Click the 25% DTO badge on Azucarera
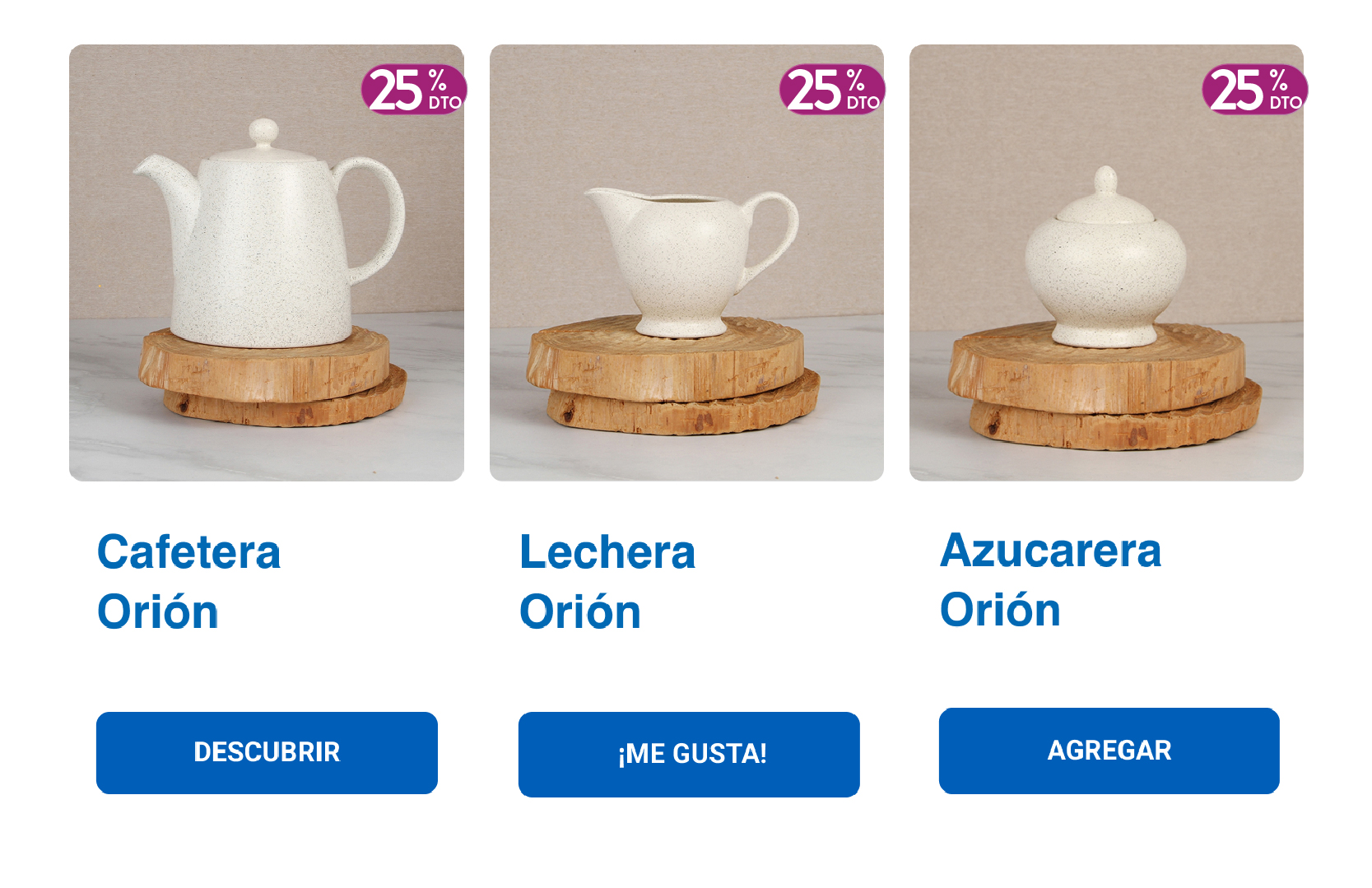Image resolution: width=1372 pixels, height=888 pixels. (1254, 89)
